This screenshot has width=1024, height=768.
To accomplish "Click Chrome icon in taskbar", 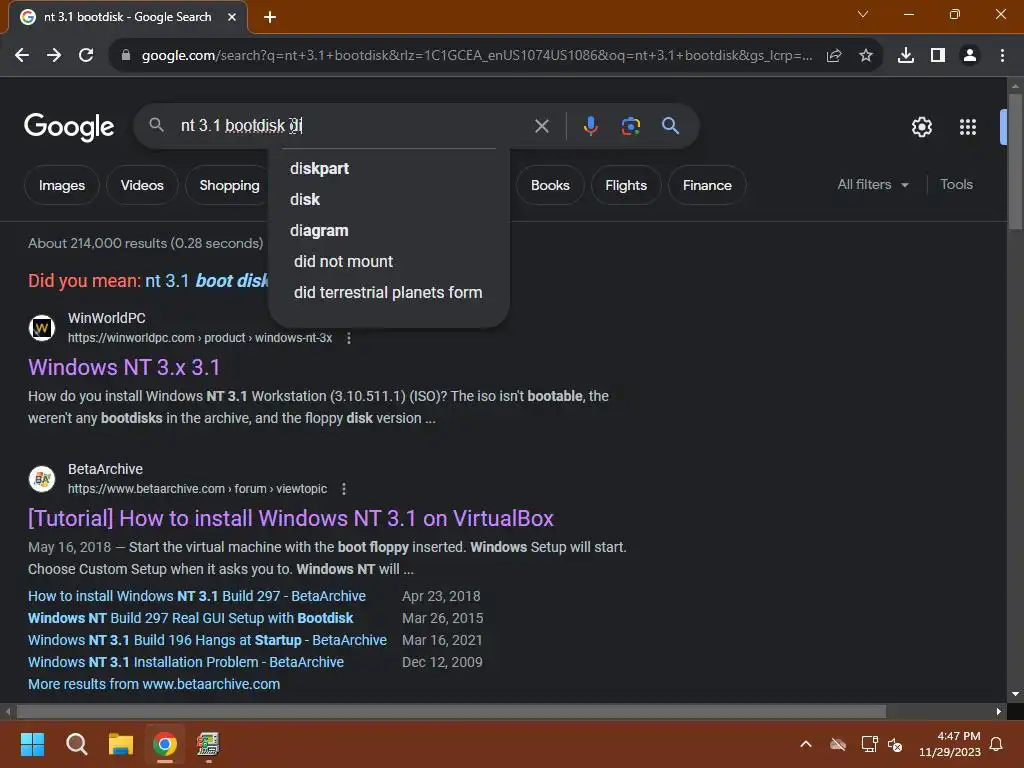I will (165, 744).
